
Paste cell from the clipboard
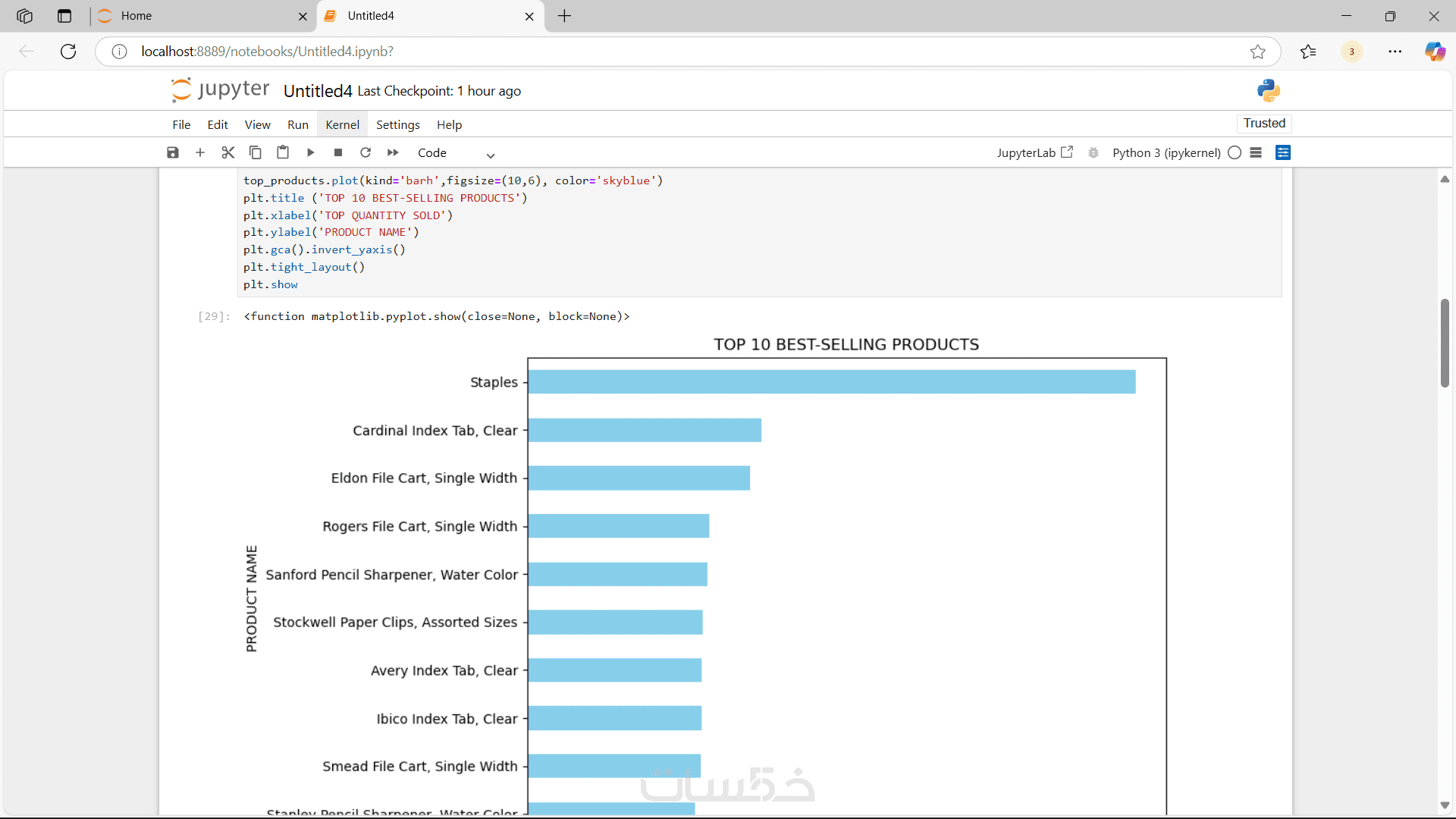coord(283,152)
